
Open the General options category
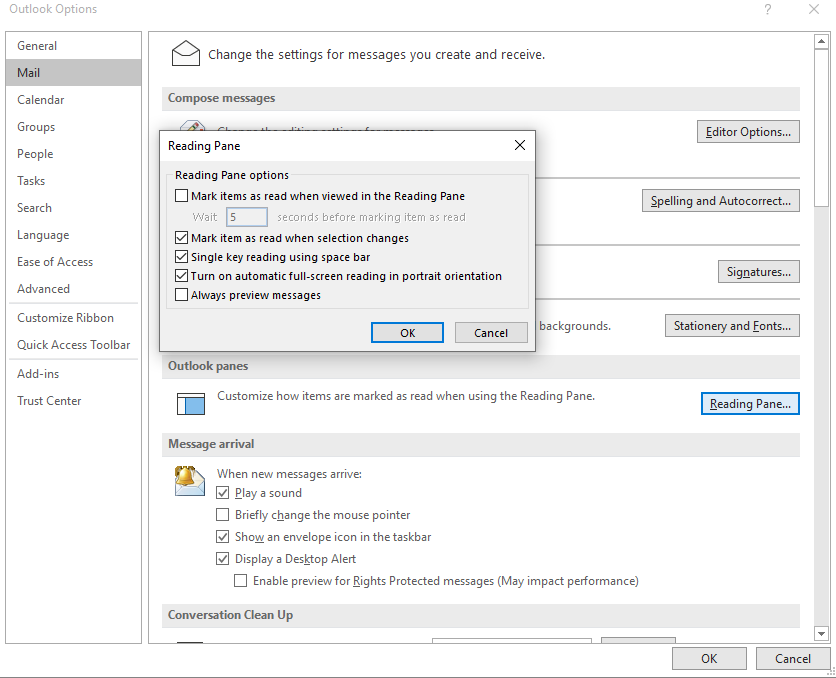[74, 46]
